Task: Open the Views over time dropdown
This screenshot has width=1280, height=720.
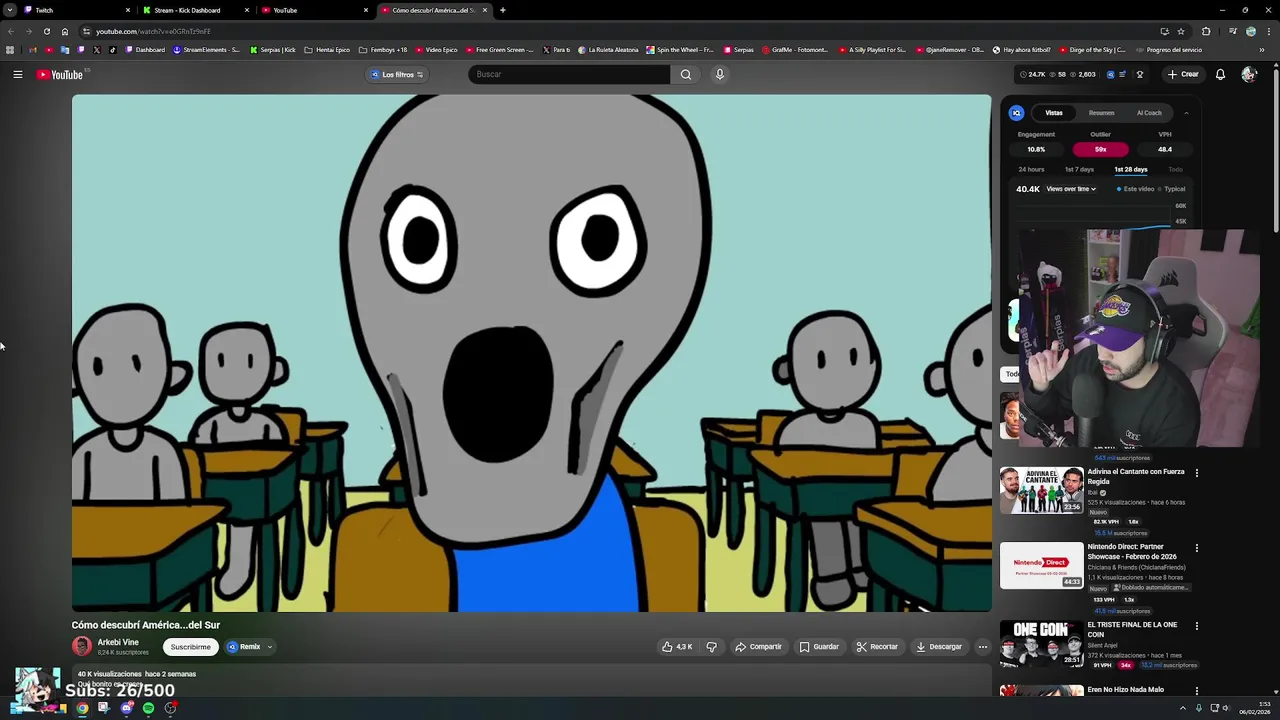Action: [x=1071, y=189]
